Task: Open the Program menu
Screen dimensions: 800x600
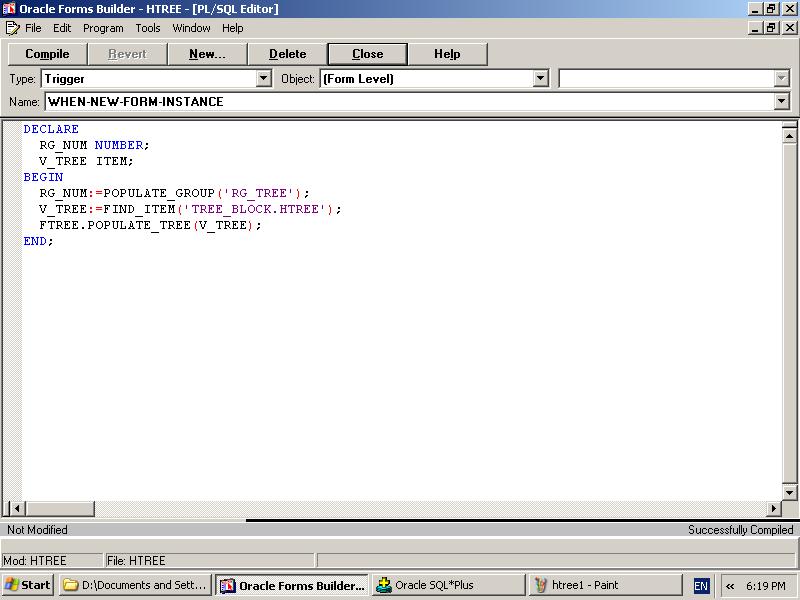Action: pos(103,28)
